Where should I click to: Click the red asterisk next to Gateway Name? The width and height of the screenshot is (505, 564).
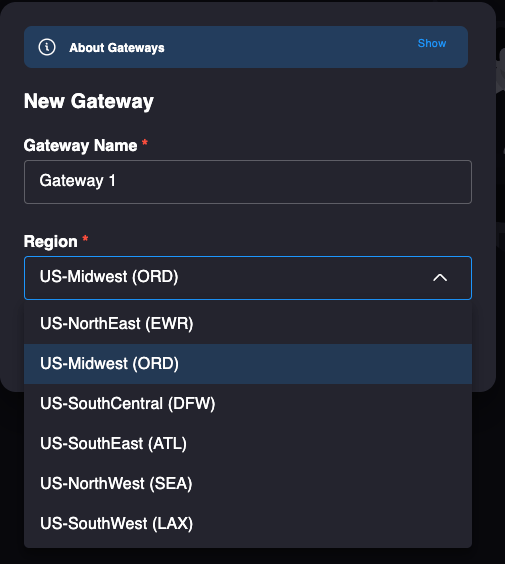[x=145, y=143]
